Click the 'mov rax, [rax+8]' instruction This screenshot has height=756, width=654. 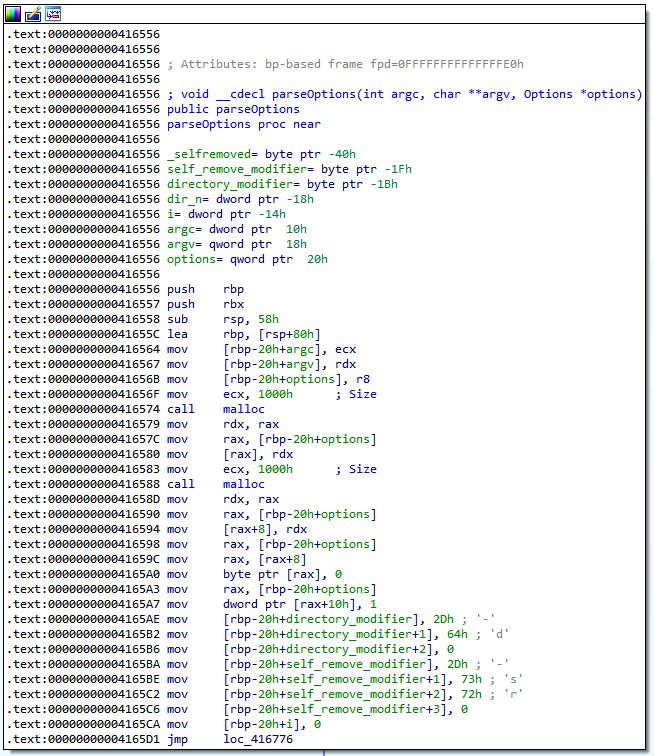pyautogui.click(x=237, y=559)
